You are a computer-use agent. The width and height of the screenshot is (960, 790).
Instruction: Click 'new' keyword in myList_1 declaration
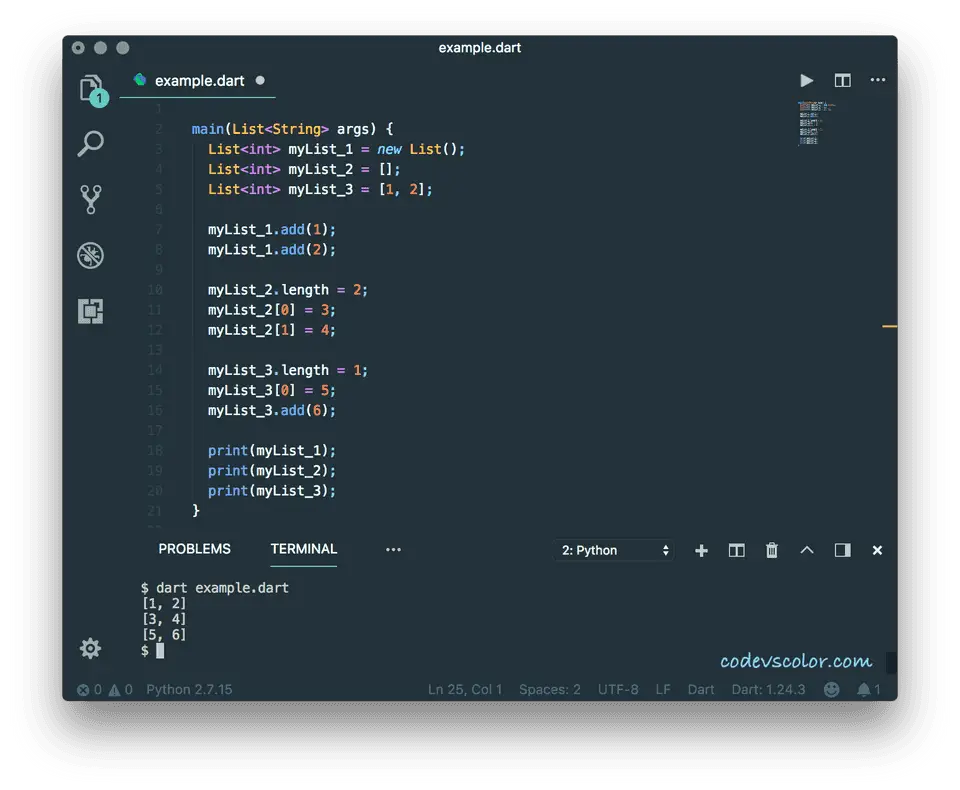389,149
